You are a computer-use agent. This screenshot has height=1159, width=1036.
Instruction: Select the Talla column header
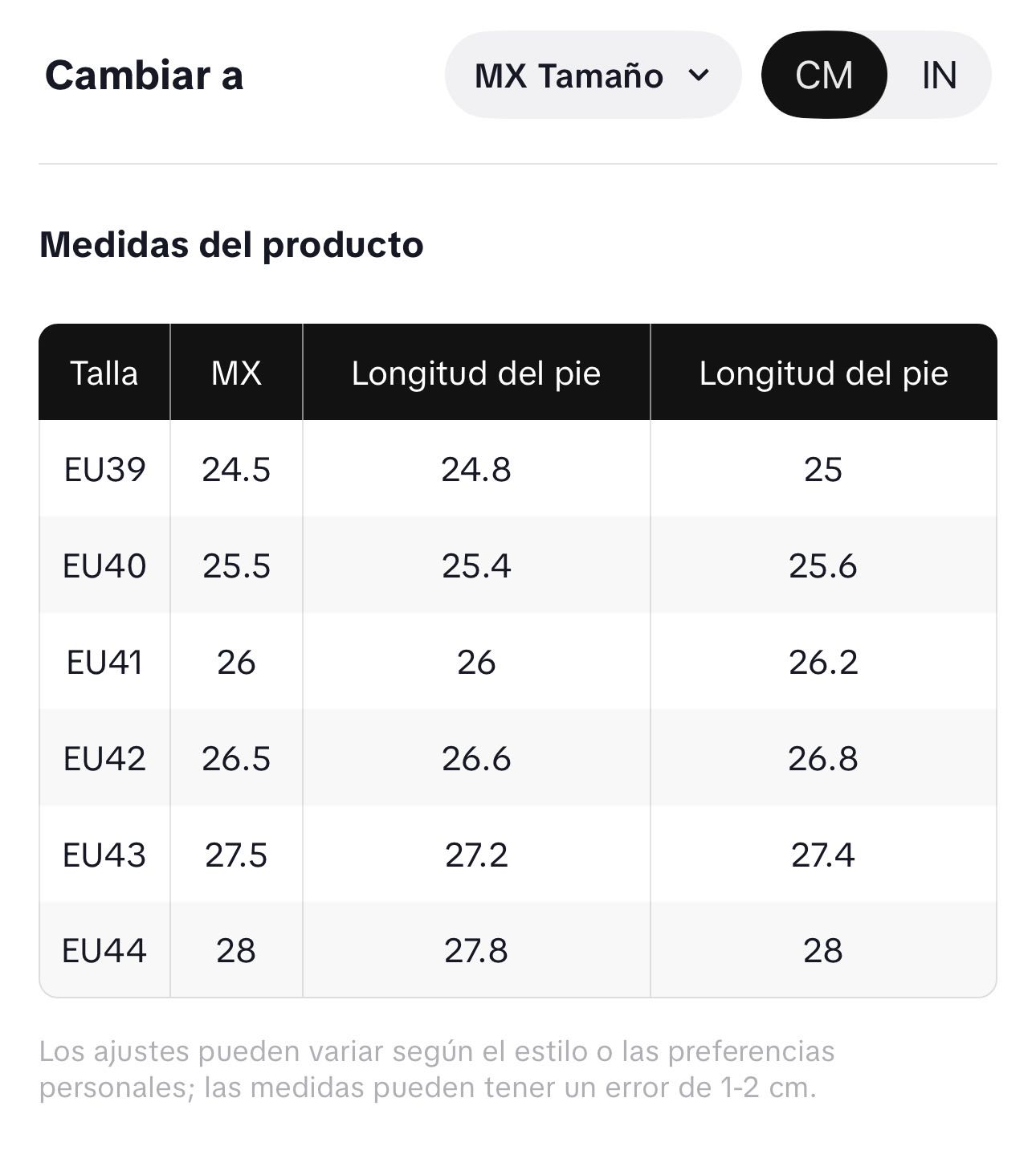coord(104,373)
